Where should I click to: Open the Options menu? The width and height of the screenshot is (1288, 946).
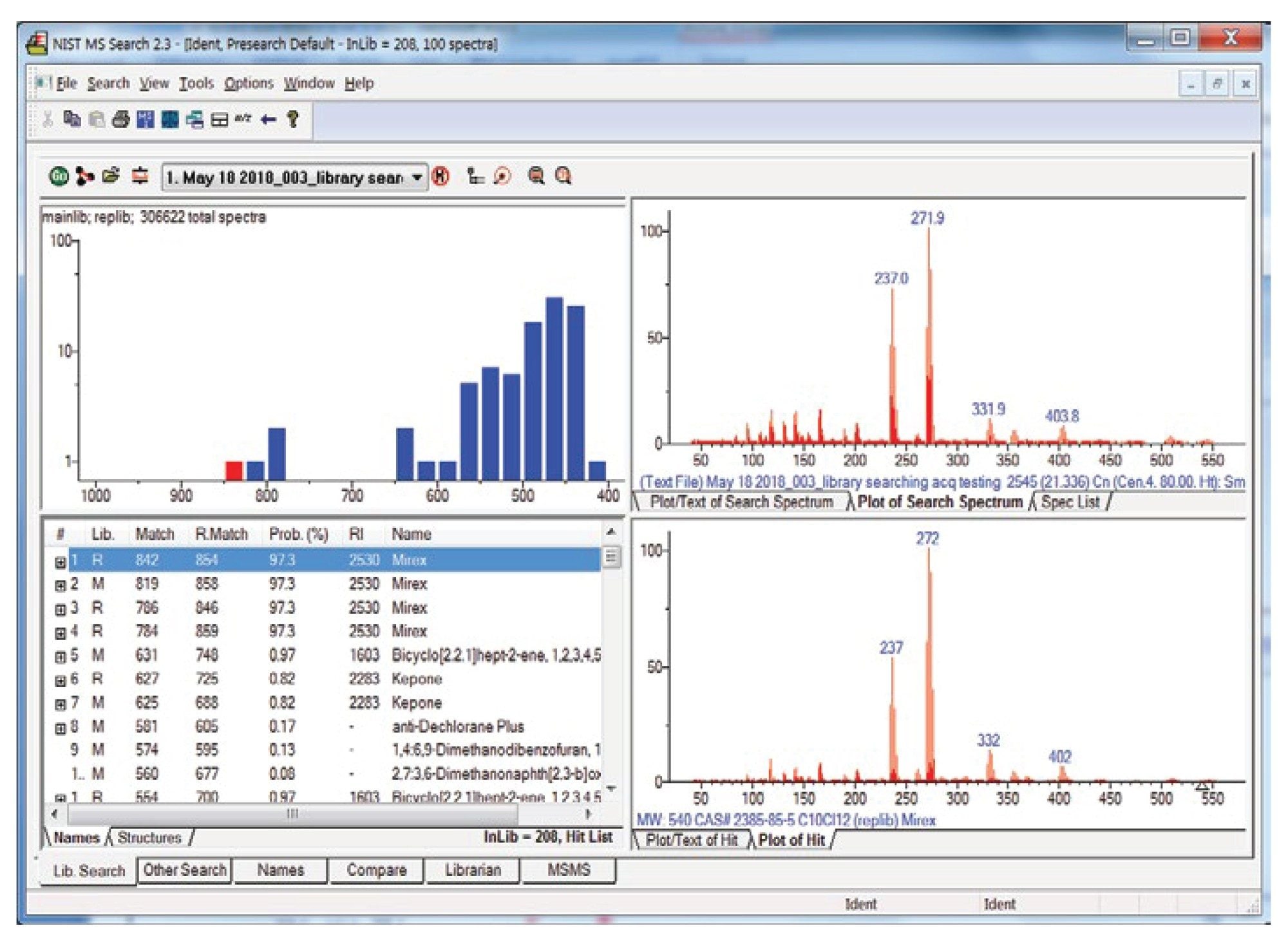click(x=249, y=83)
